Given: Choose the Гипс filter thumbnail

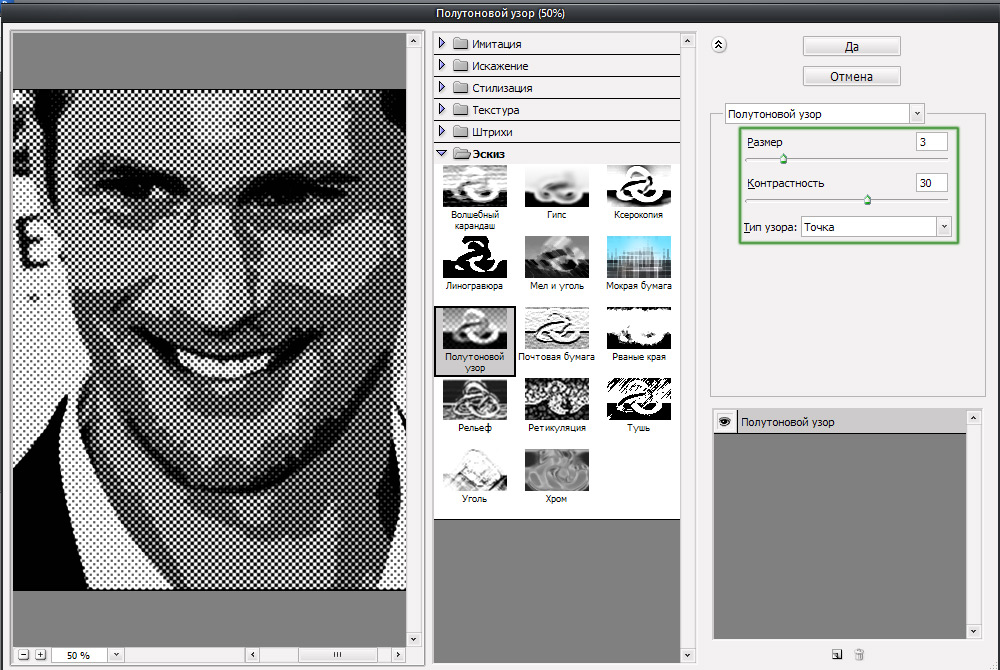Looking at the screenshot, I should point(557,186).
